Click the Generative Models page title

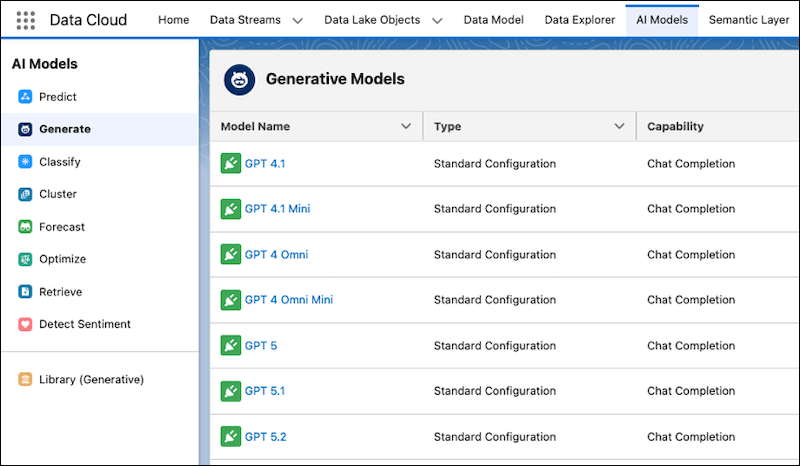click(335, 79)
